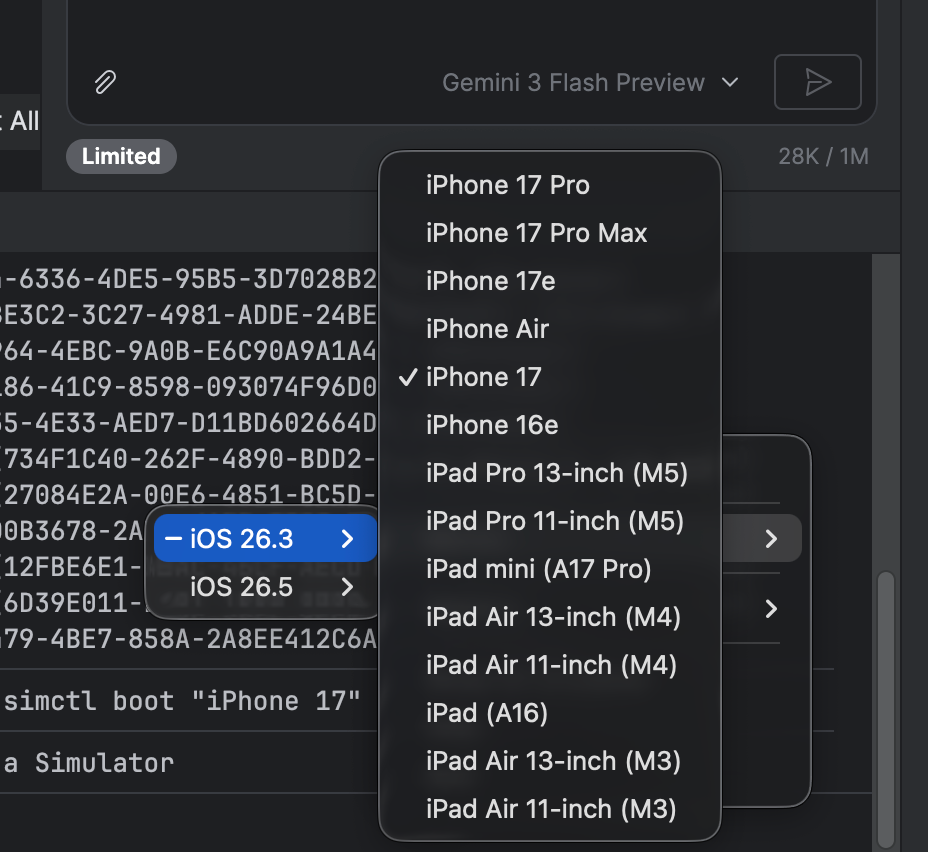Choose iPhone Air from the device list
This screenshot has height=852, width=928.
550,329
